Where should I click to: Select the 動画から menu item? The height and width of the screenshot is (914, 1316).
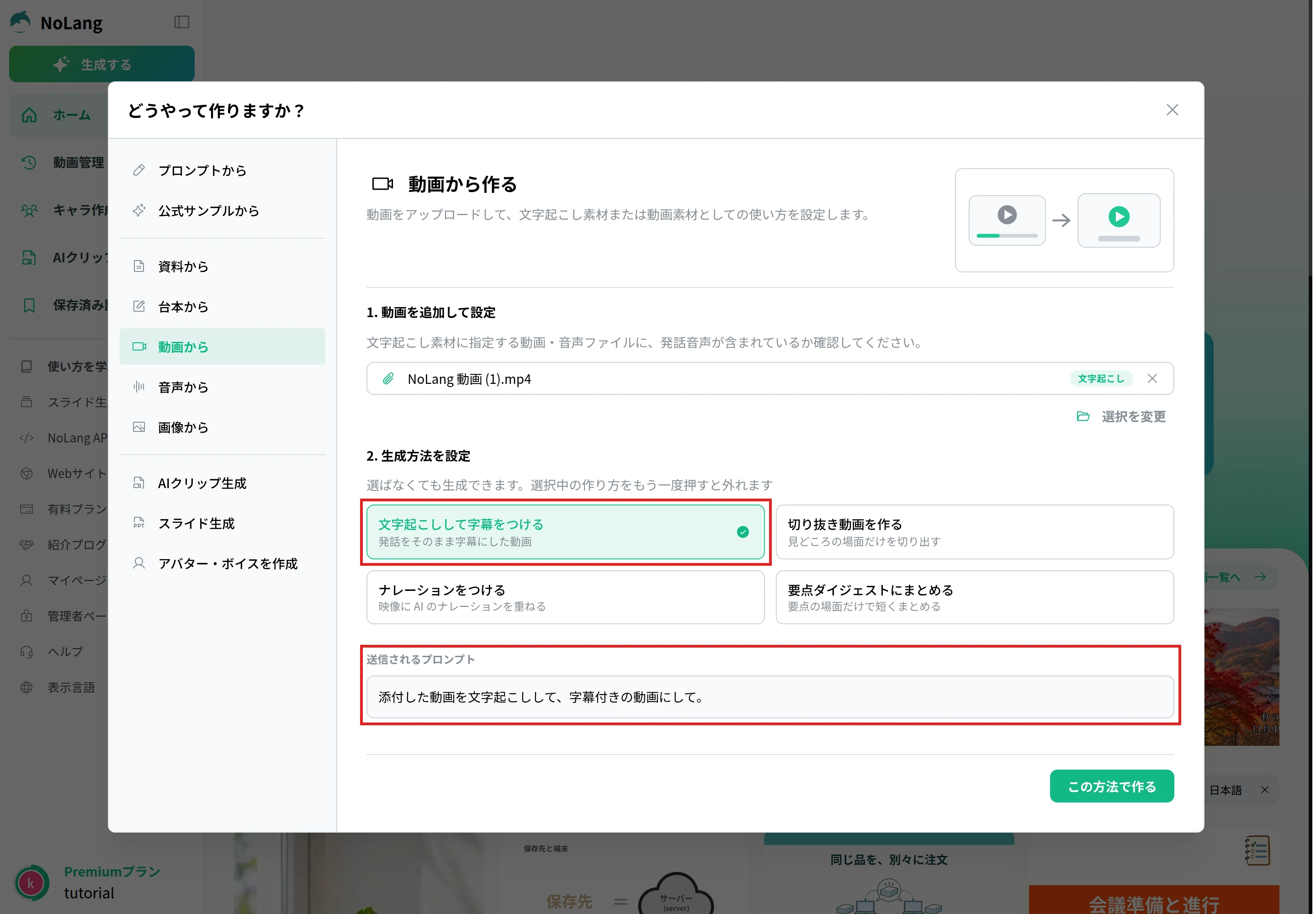[x=222, y=346]
